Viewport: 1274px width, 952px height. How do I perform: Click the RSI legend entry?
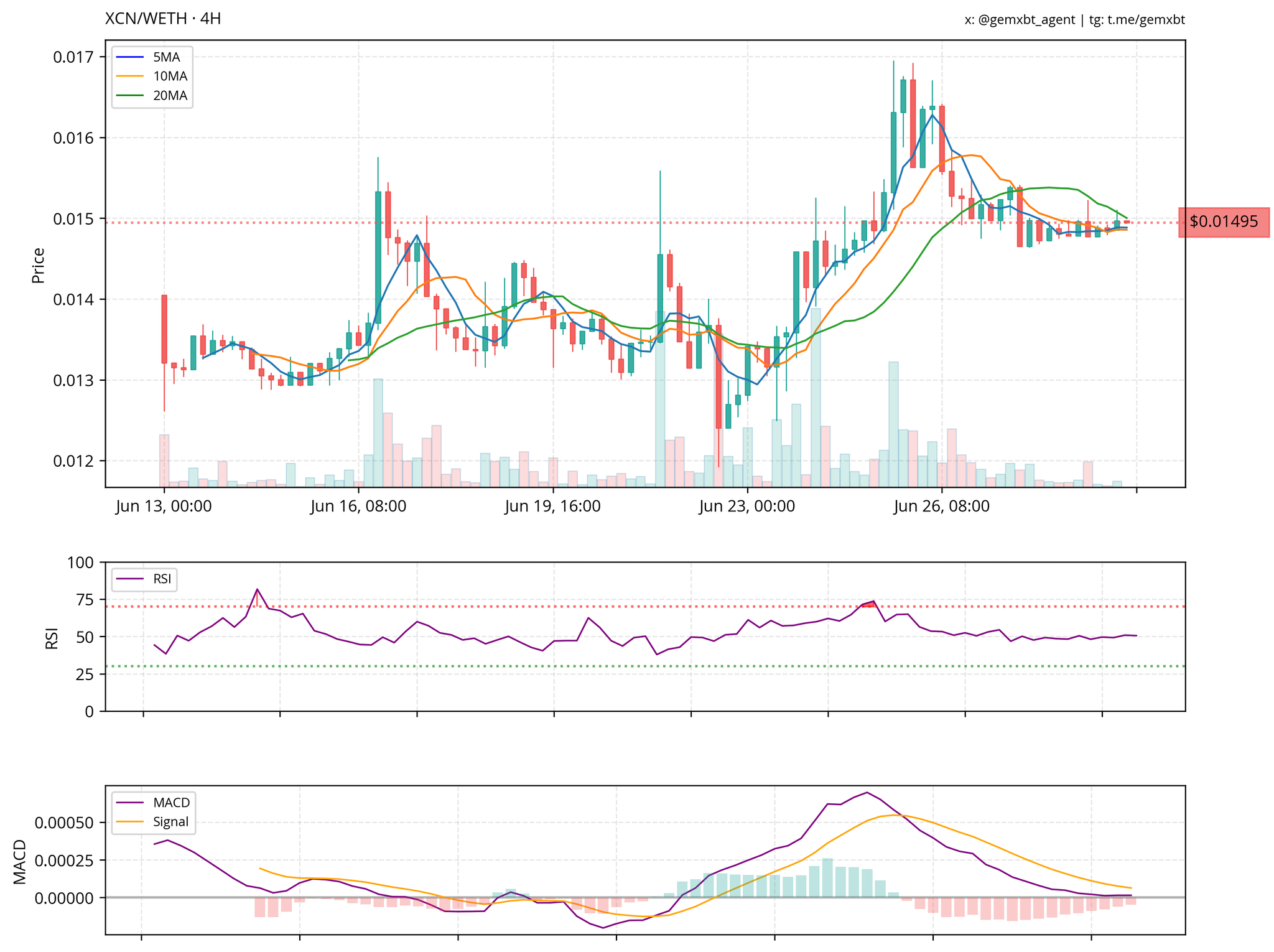coord(144,580)
